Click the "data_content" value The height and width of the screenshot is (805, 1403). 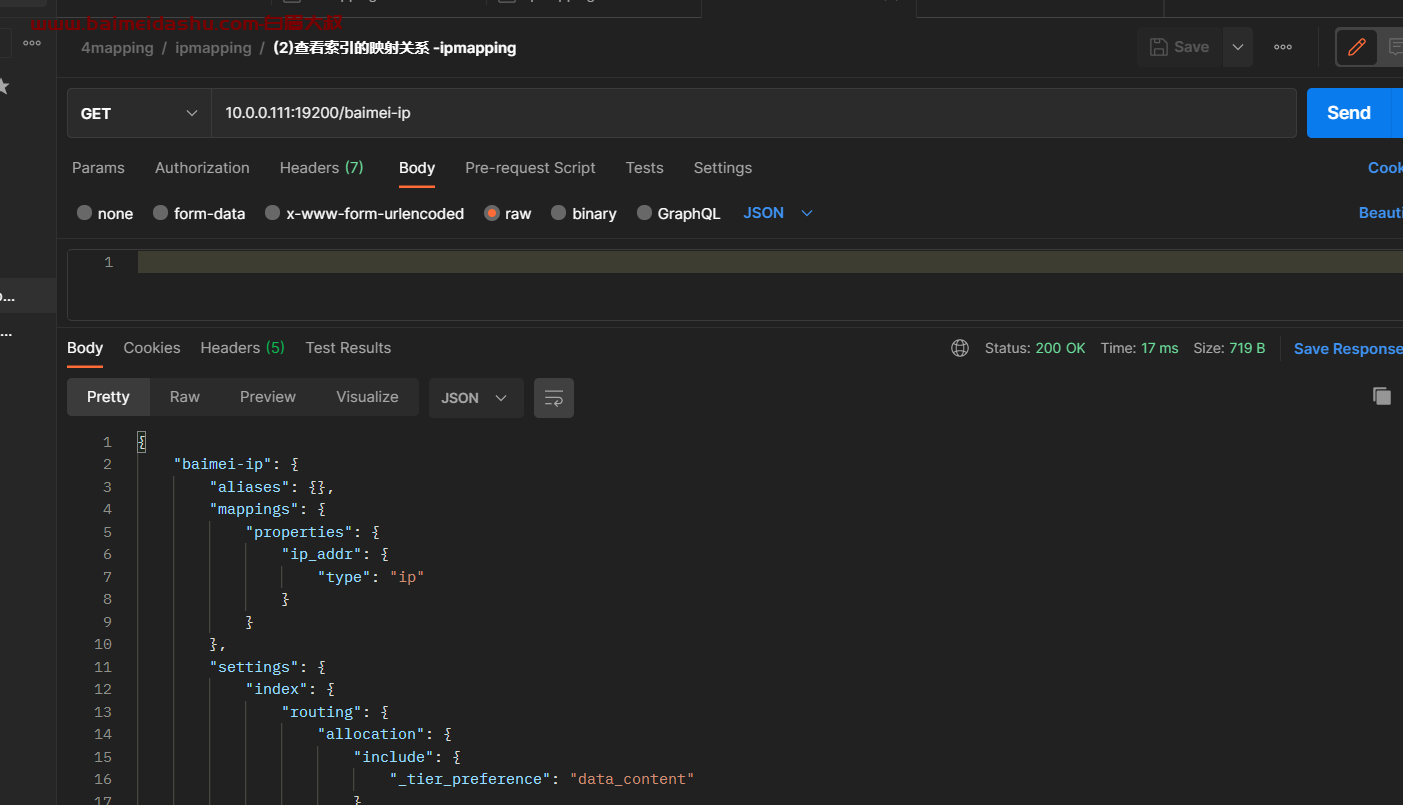[x=632, y=779]
